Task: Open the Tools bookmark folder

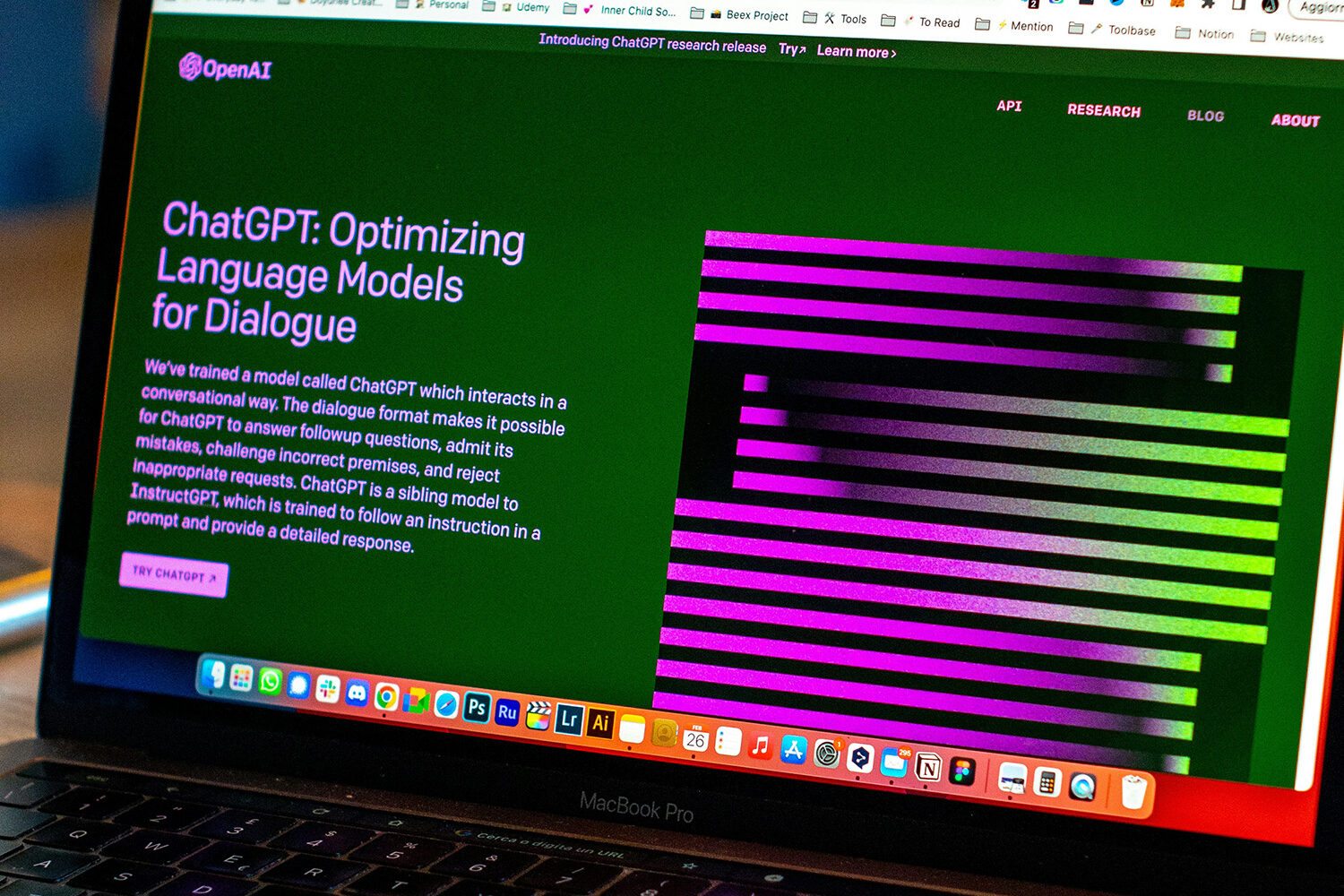Action: [835, 19]
